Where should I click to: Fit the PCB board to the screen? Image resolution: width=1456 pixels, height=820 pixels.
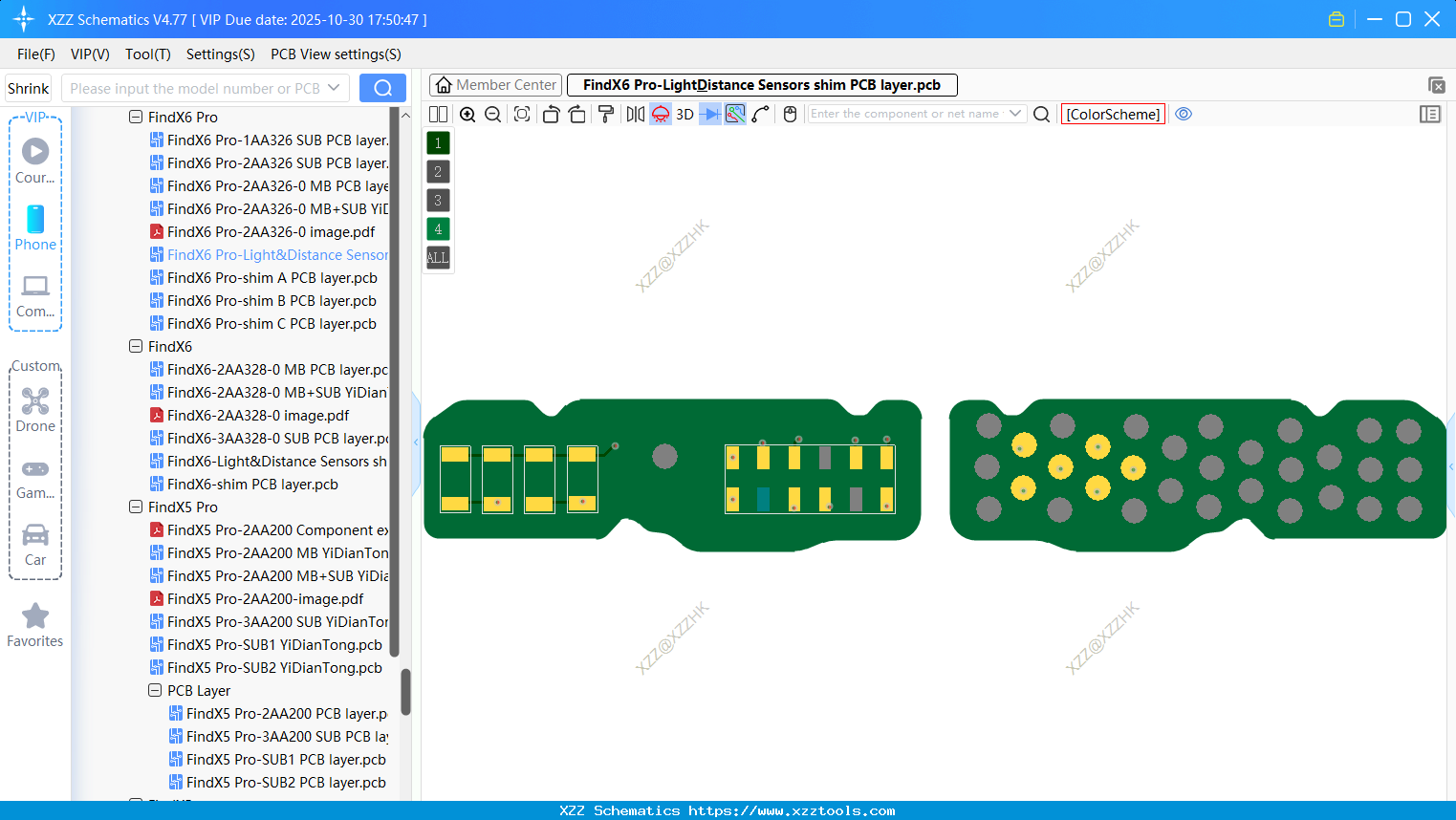[x=522, y=115]
